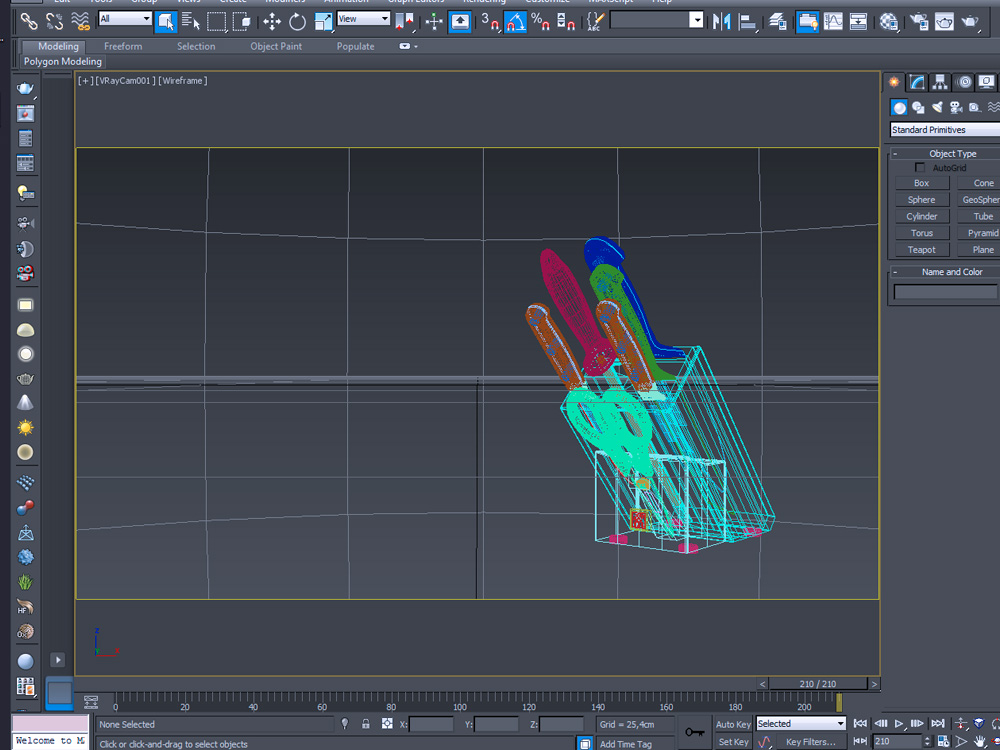Select the Unlink Selection tool
Image resolution: width=1000 pixels, height=750 pixels.
(x=54, y=21)
